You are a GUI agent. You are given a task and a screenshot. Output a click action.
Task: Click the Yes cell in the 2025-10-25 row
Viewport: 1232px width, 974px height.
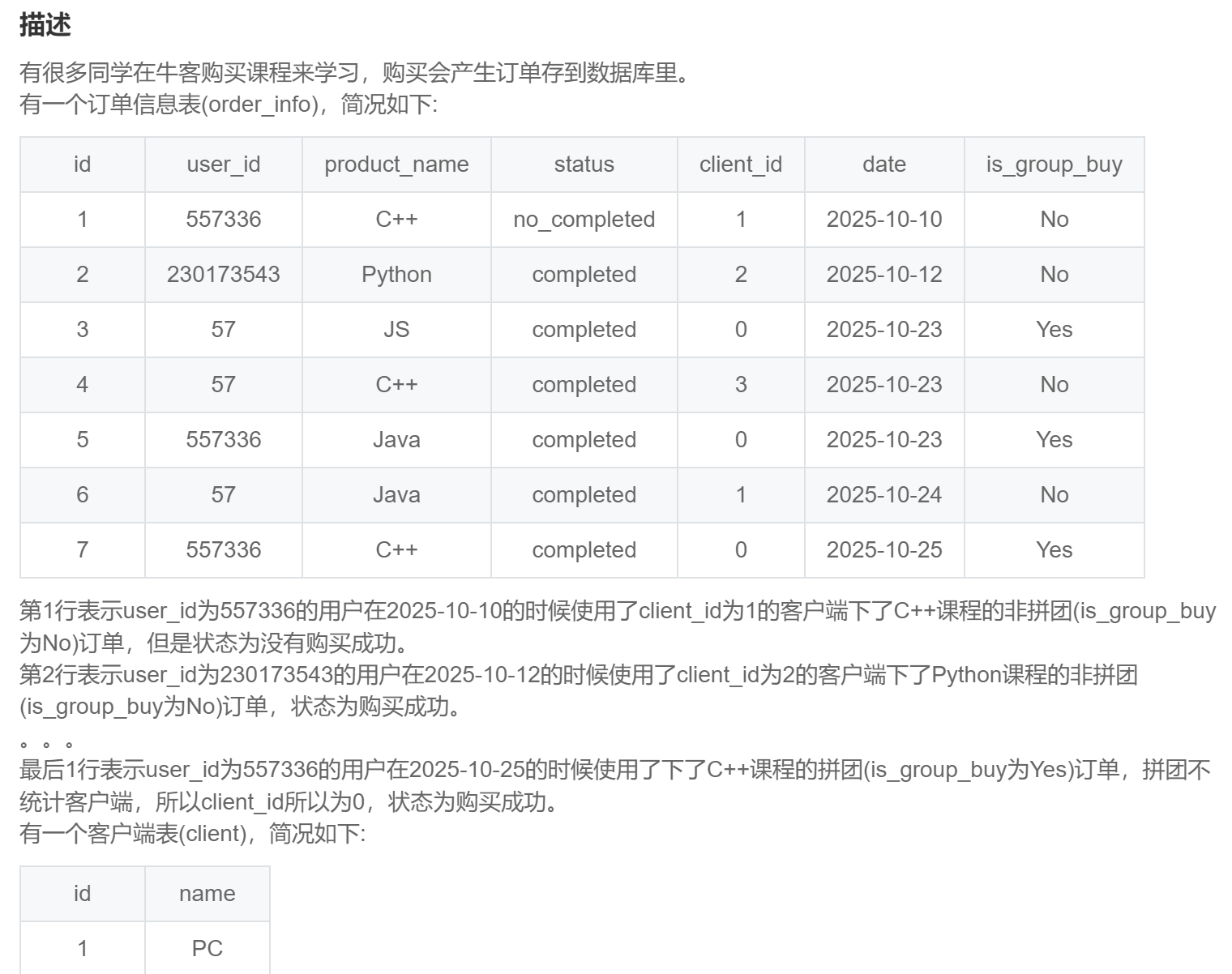pos(1054,550)
